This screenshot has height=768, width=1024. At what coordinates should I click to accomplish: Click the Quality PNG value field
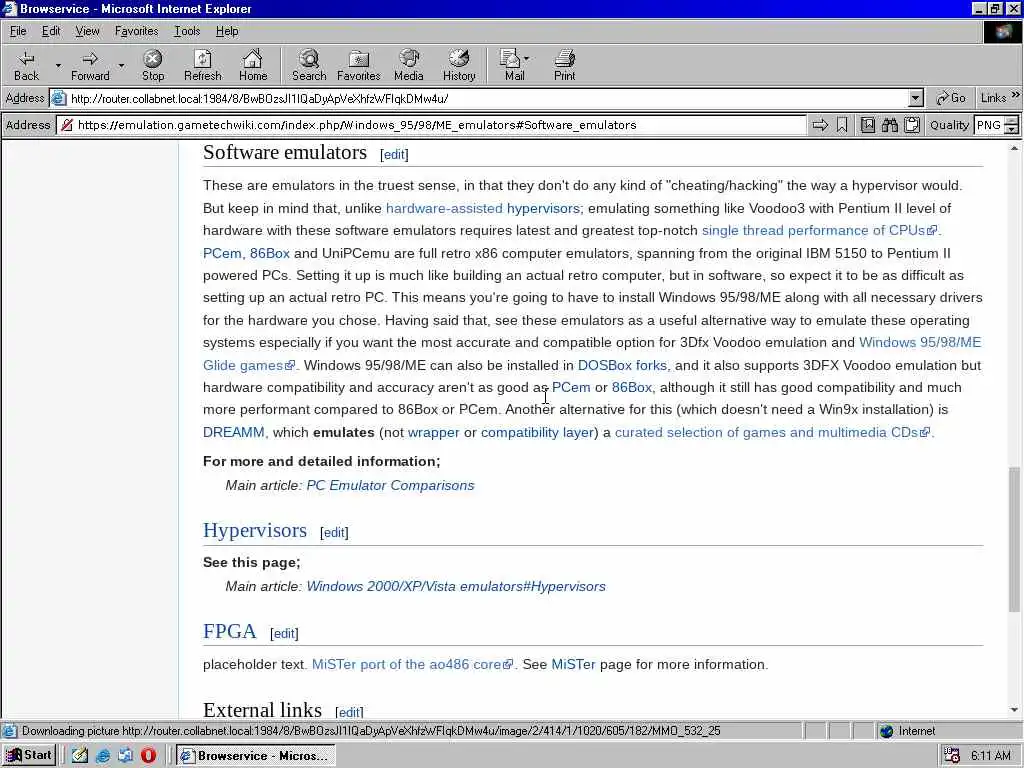(989, 125)
